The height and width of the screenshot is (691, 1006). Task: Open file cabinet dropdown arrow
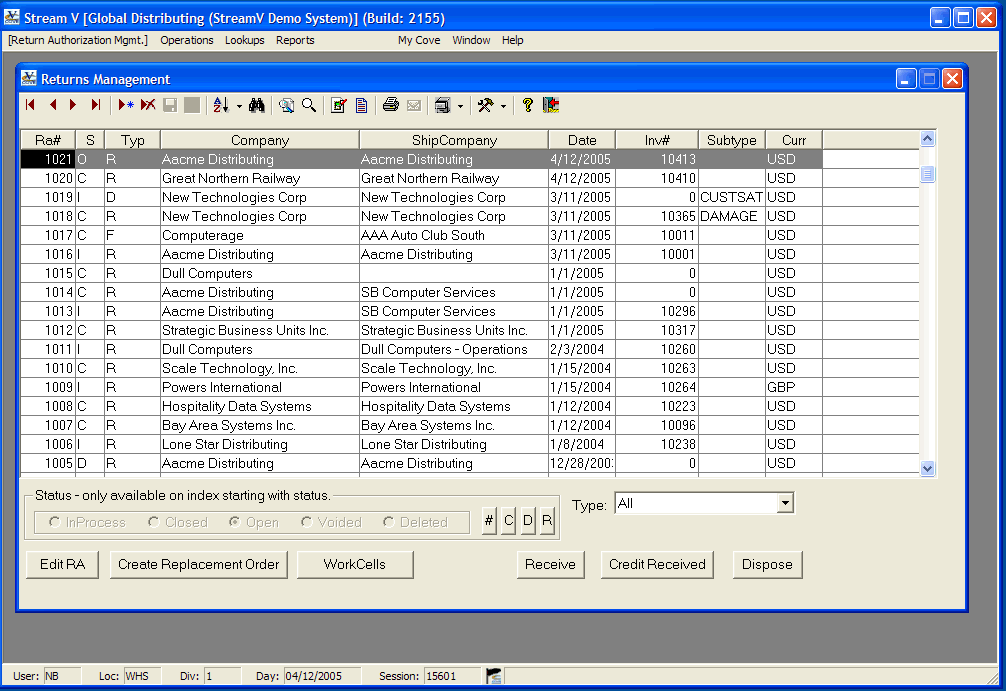(460, 107)
